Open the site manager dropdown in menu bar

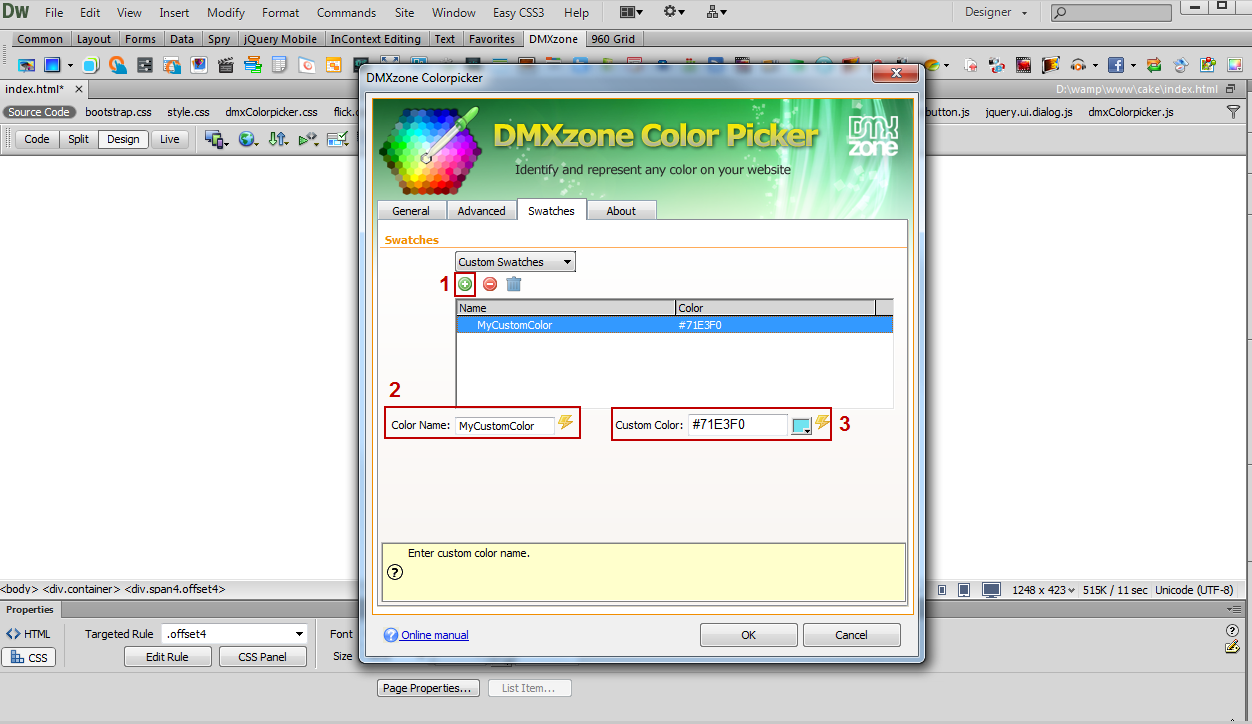pyautogui.click(x=717, y=12)
